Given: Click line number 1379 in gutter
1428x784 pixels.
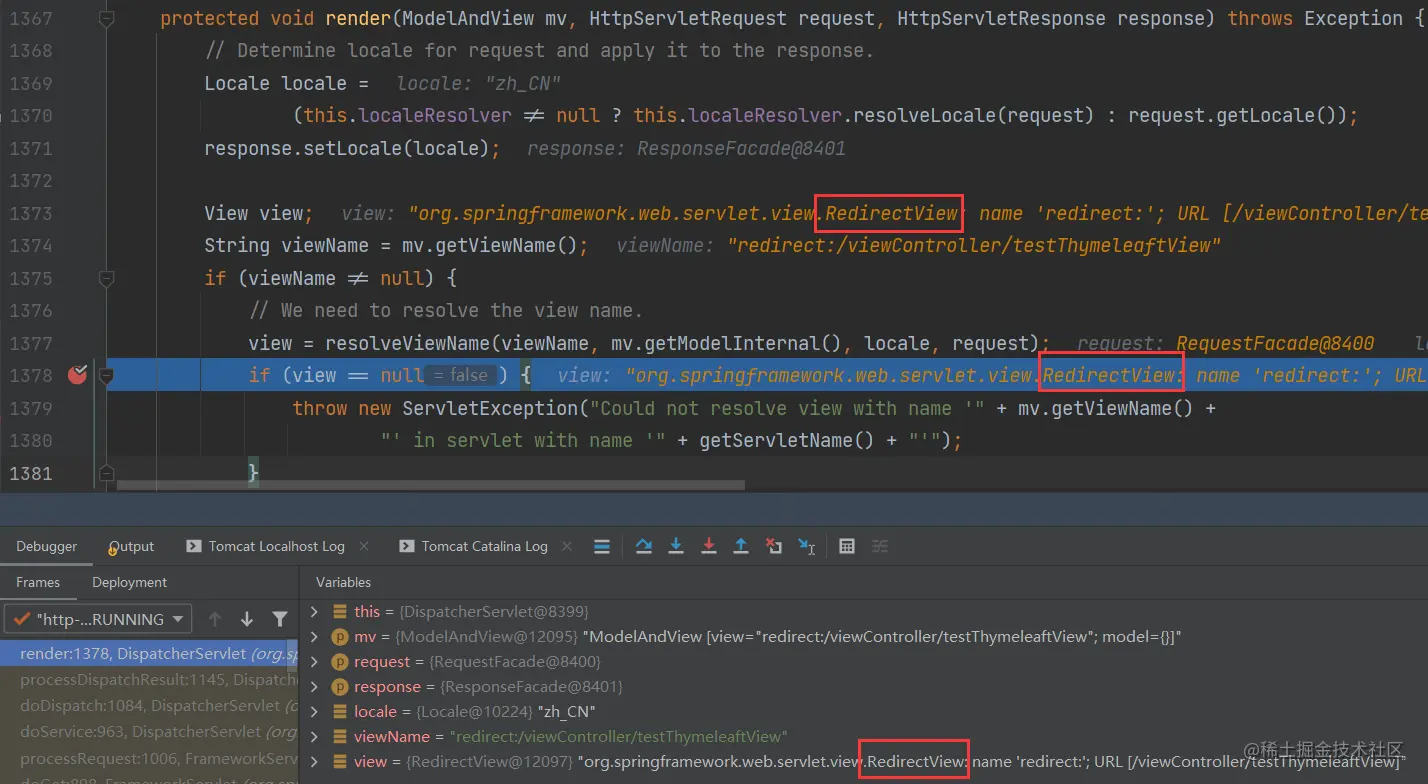Looking at the screenshot, I should 31,408.
